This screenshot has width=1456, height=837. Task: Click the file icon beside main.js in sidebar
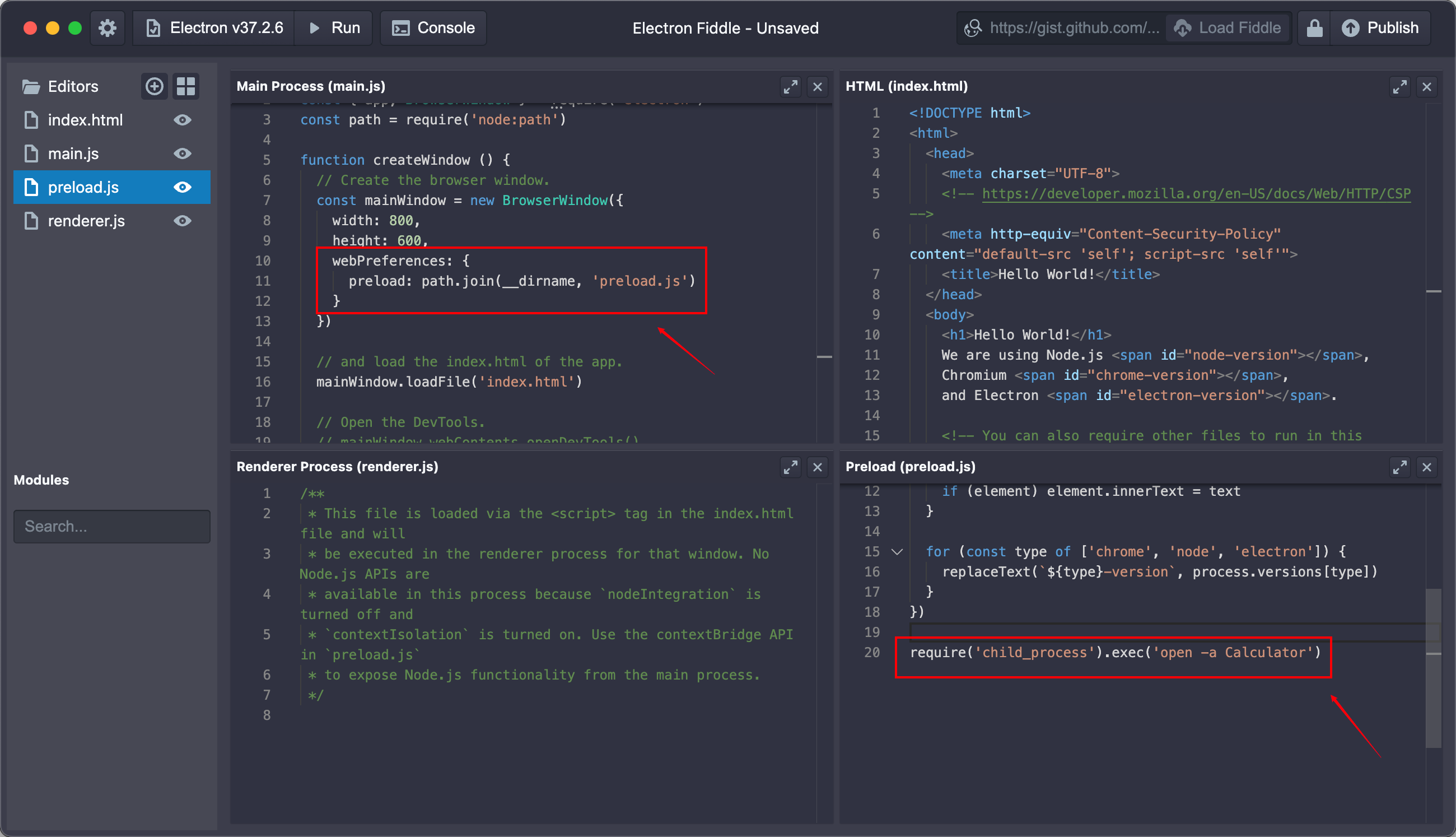[31, 154]
